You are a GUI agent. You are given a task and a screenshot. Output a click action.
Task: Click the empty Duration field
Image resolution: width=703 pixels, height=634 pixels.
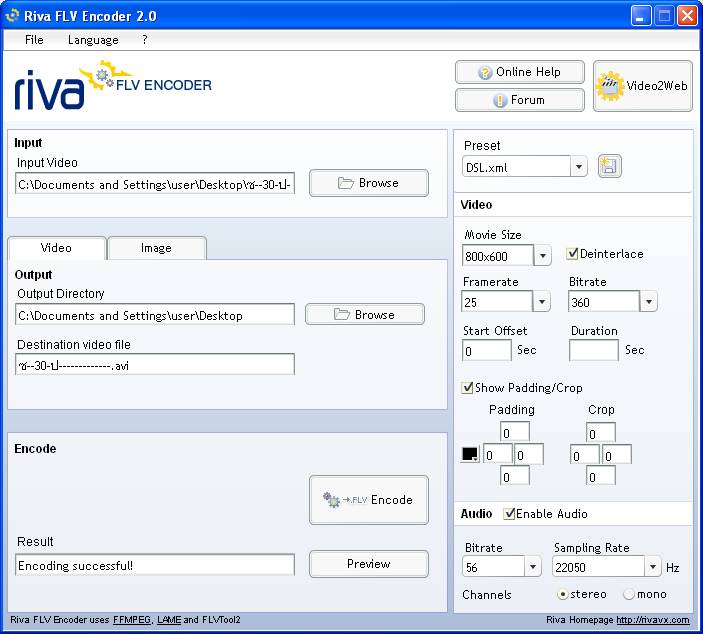(x=594, y=350)
